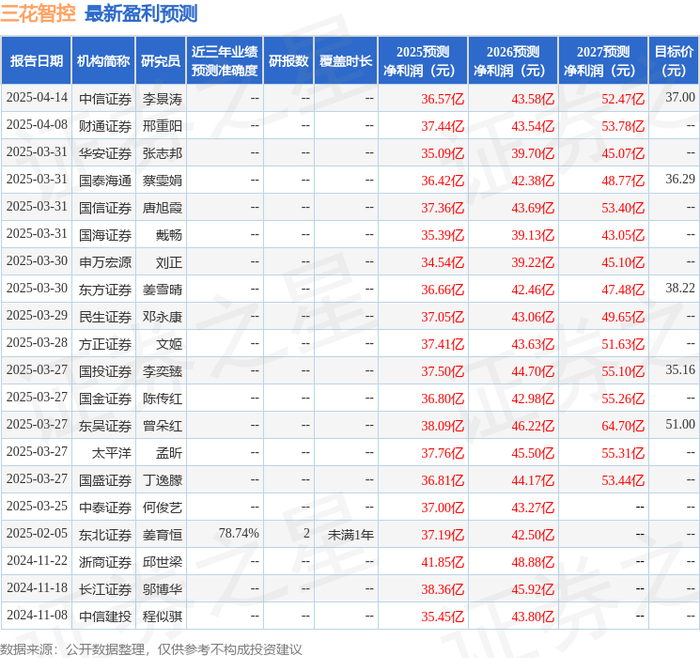Click 43.80亿 in 中信建投 row
This screenshot has width=700, height=658.
[533, 617]
